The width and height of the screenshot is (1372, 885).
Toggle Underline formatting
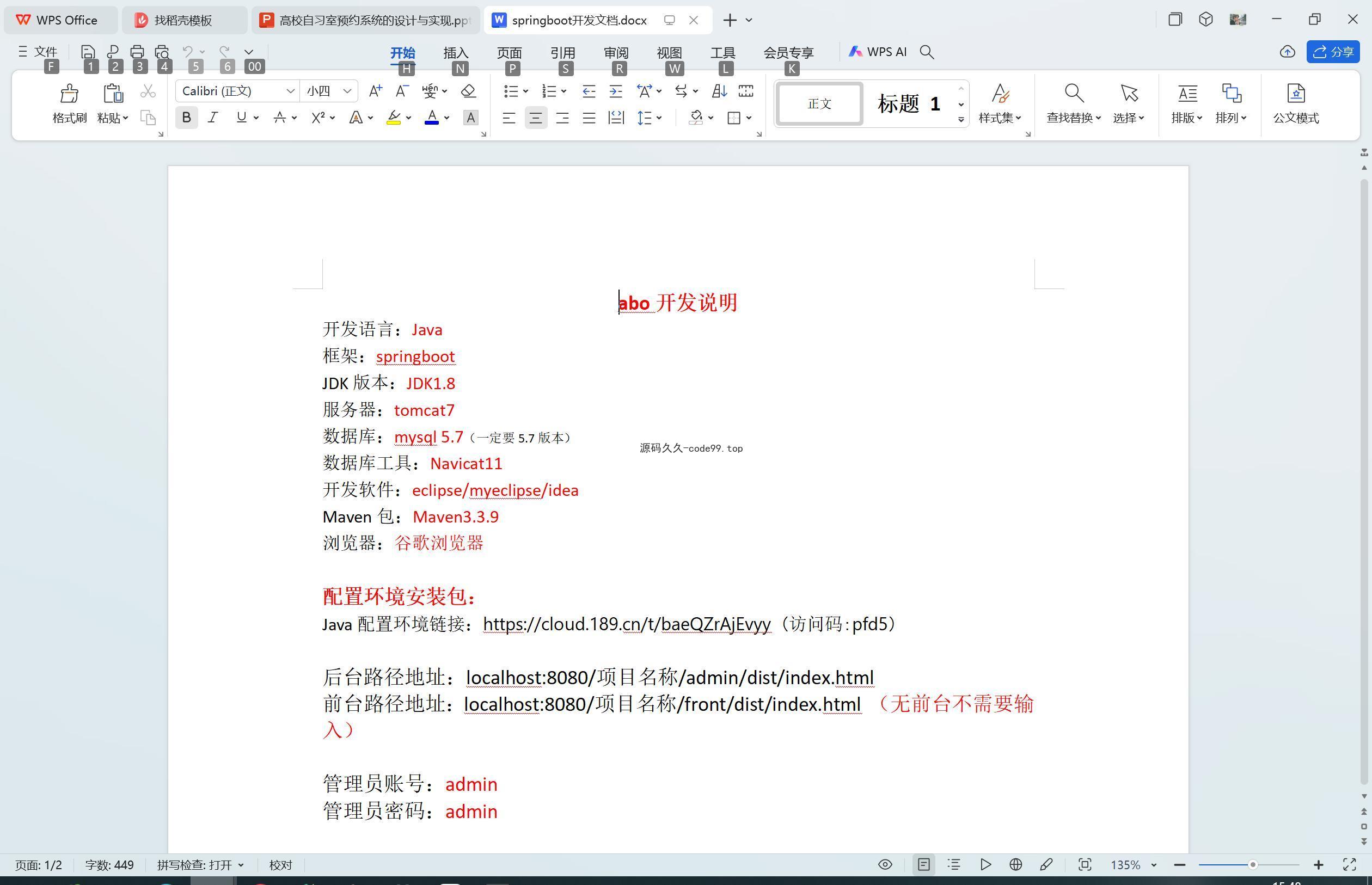pyautogui.click(x=241, y=118)
